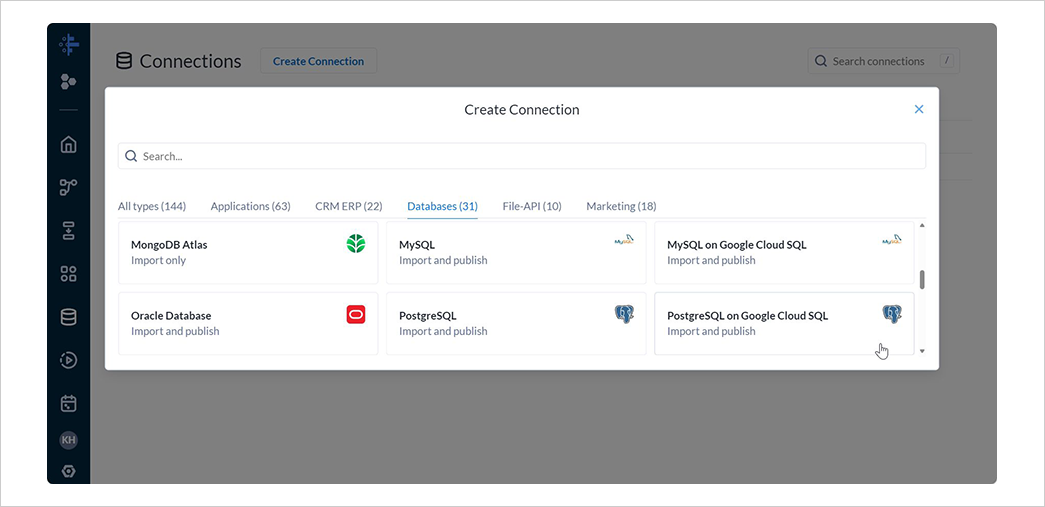The height and width of the screenshot is (507, 1045).
Task: Click the Create Connection button
Action: [x=319, y=61]
